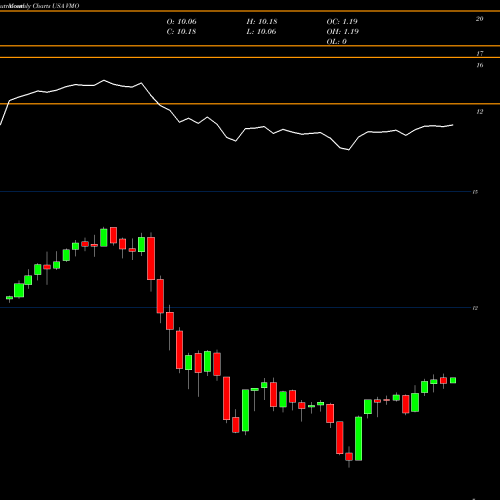This screenshot has width=500, height=500.
Task: Click the "12" label beside the blue gridline
Action: coord(475,308)
